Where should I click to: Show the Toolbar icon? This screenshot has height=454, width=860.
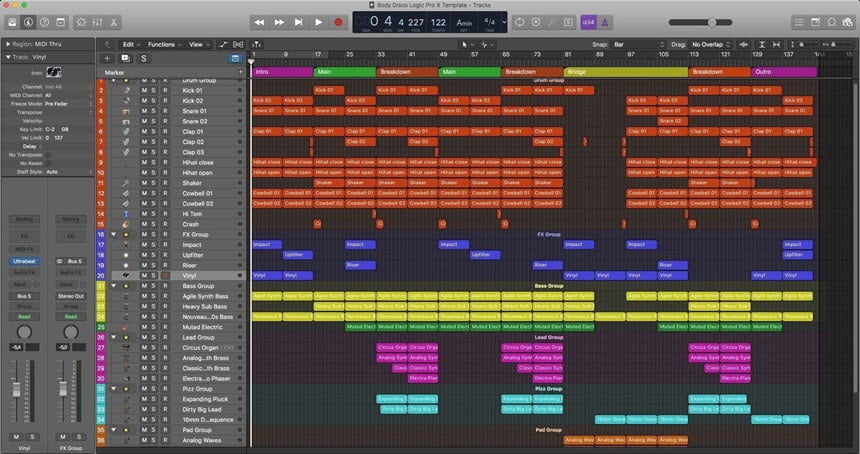[60, 22]
